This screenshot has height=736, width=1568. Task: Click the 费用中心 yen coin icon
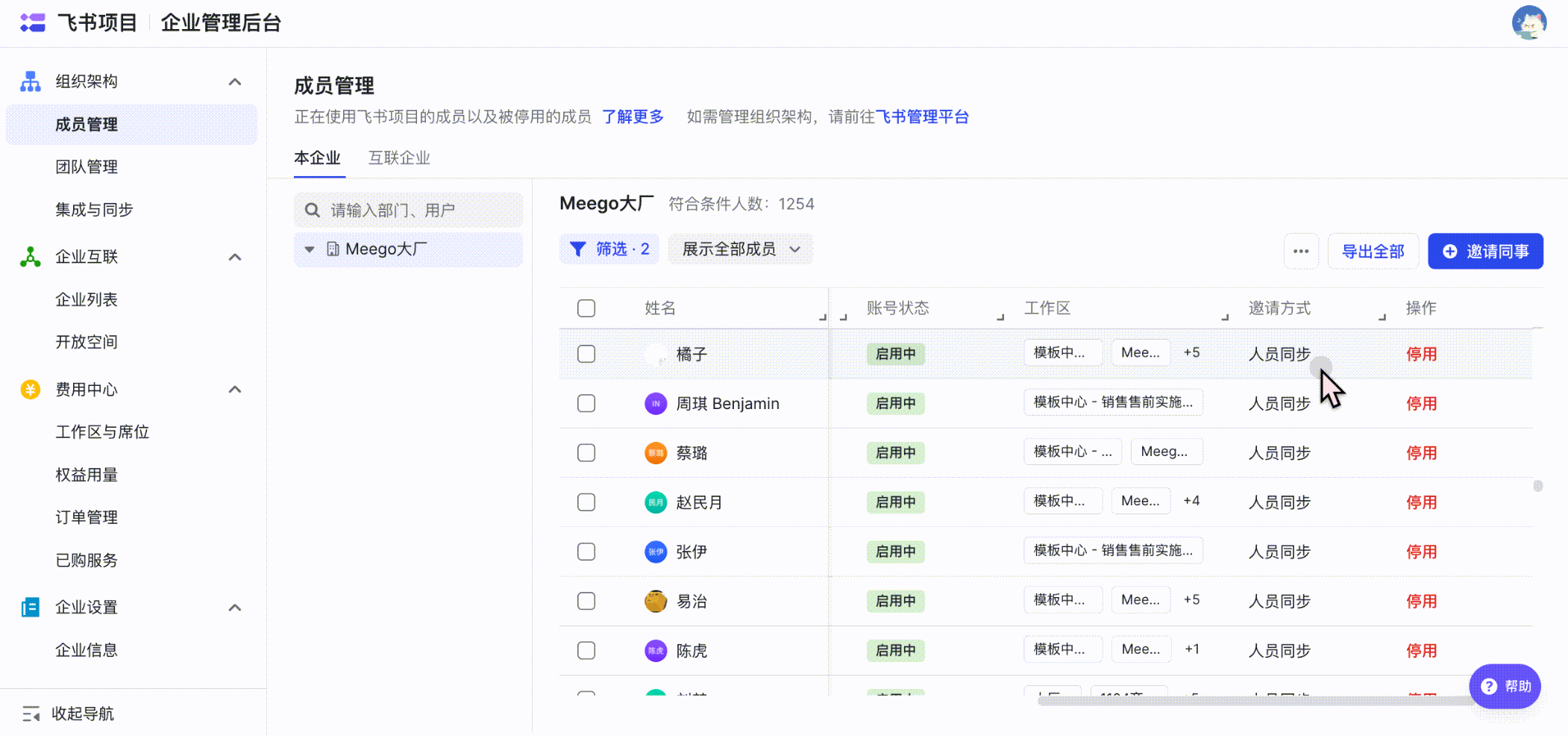(x=31, y=389)
